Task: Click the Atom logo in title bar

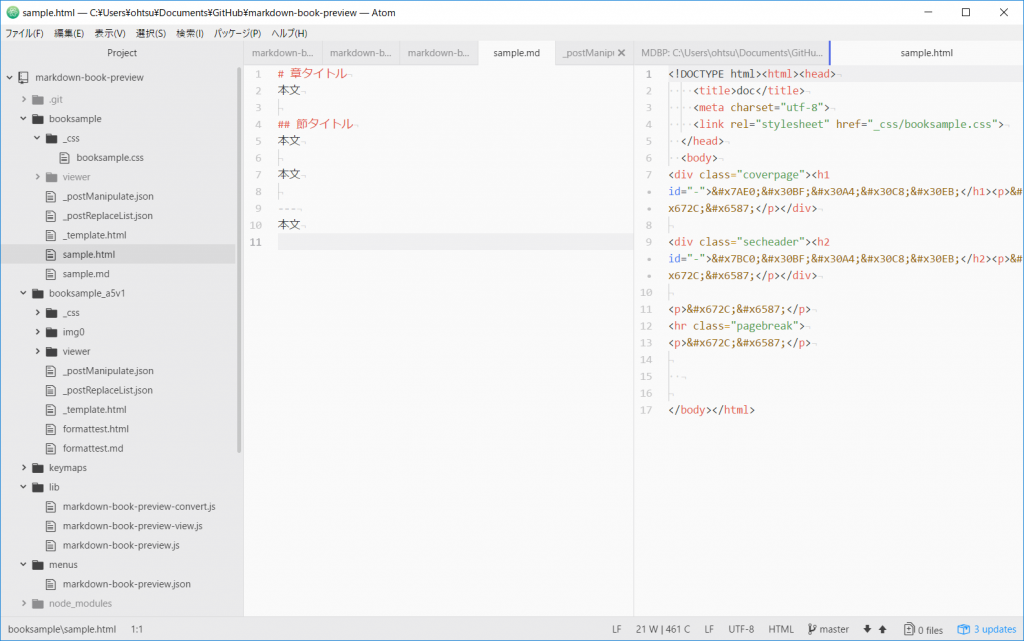Action: click(12, 12)
